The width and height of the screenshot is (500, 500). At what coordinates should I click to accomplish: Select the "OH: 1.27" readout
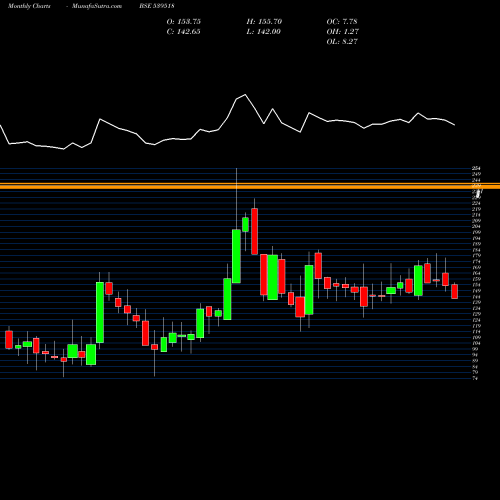pos(342,32)
